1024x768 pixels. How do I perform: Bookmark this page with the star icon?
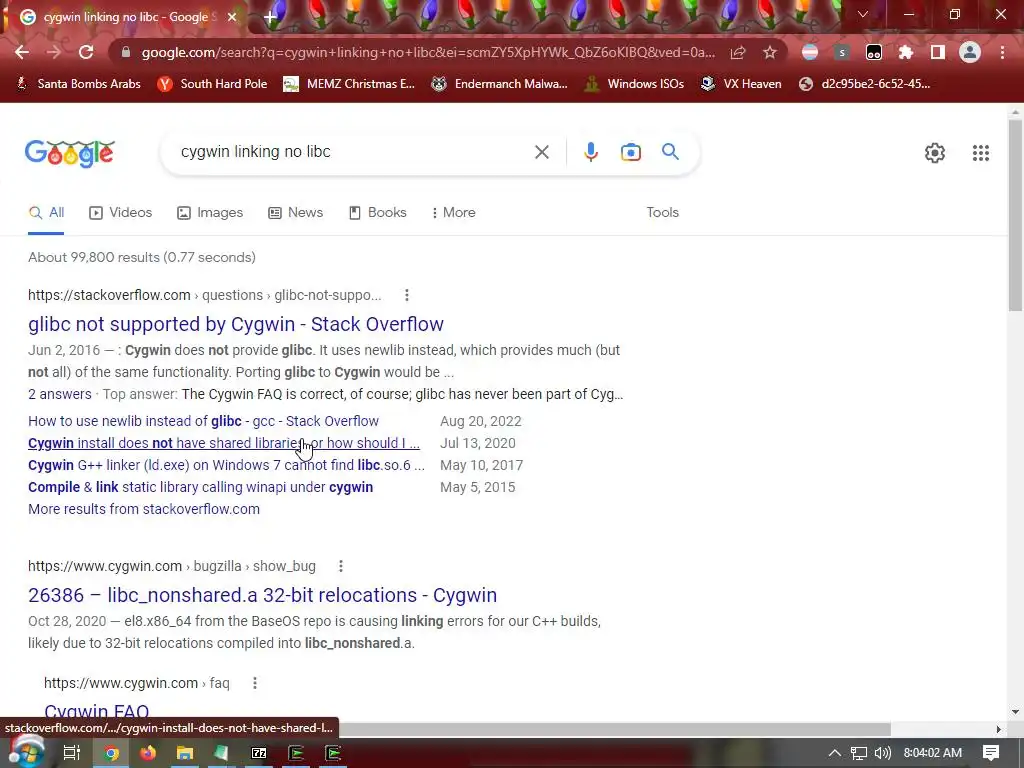click(770, 52)
